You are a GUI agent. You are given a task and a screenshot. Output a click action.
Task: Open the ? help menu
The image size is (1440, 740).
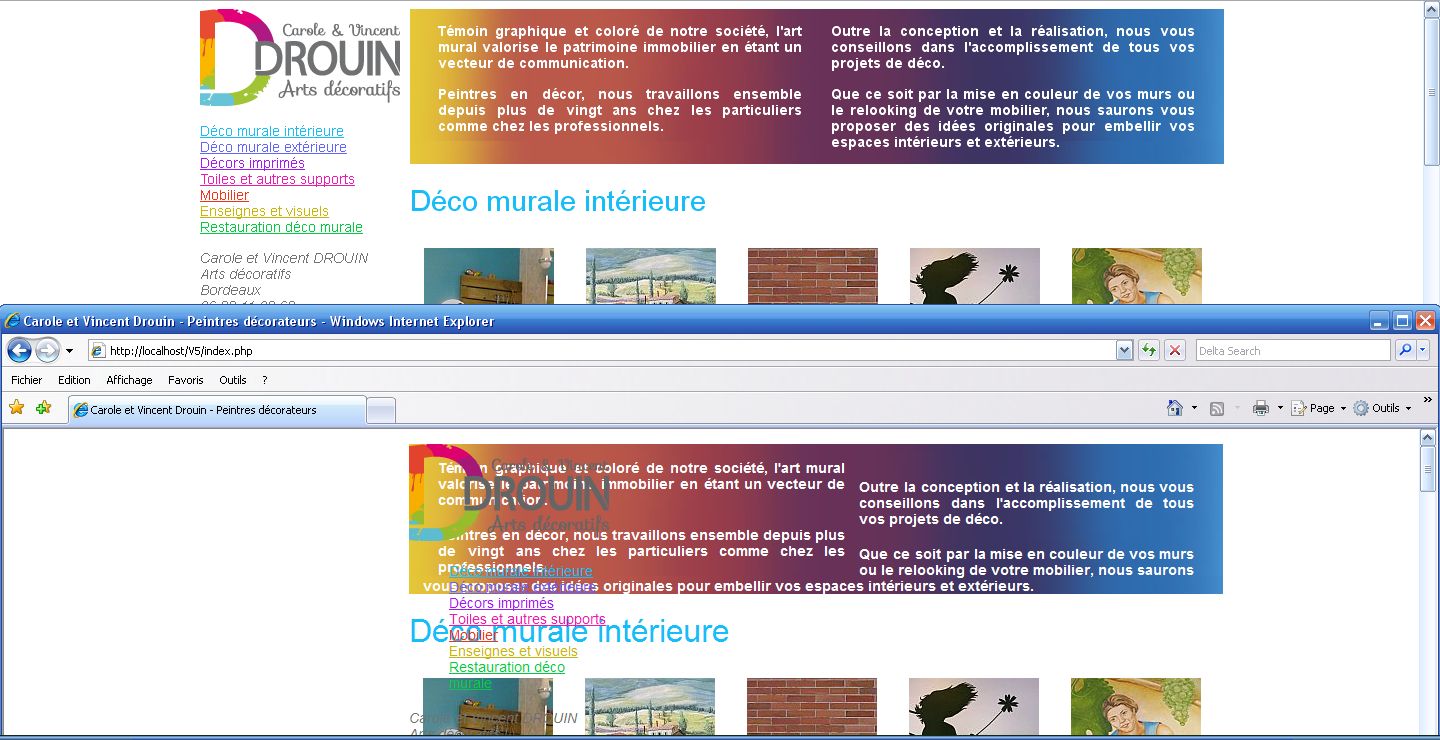tap(265, 380)
